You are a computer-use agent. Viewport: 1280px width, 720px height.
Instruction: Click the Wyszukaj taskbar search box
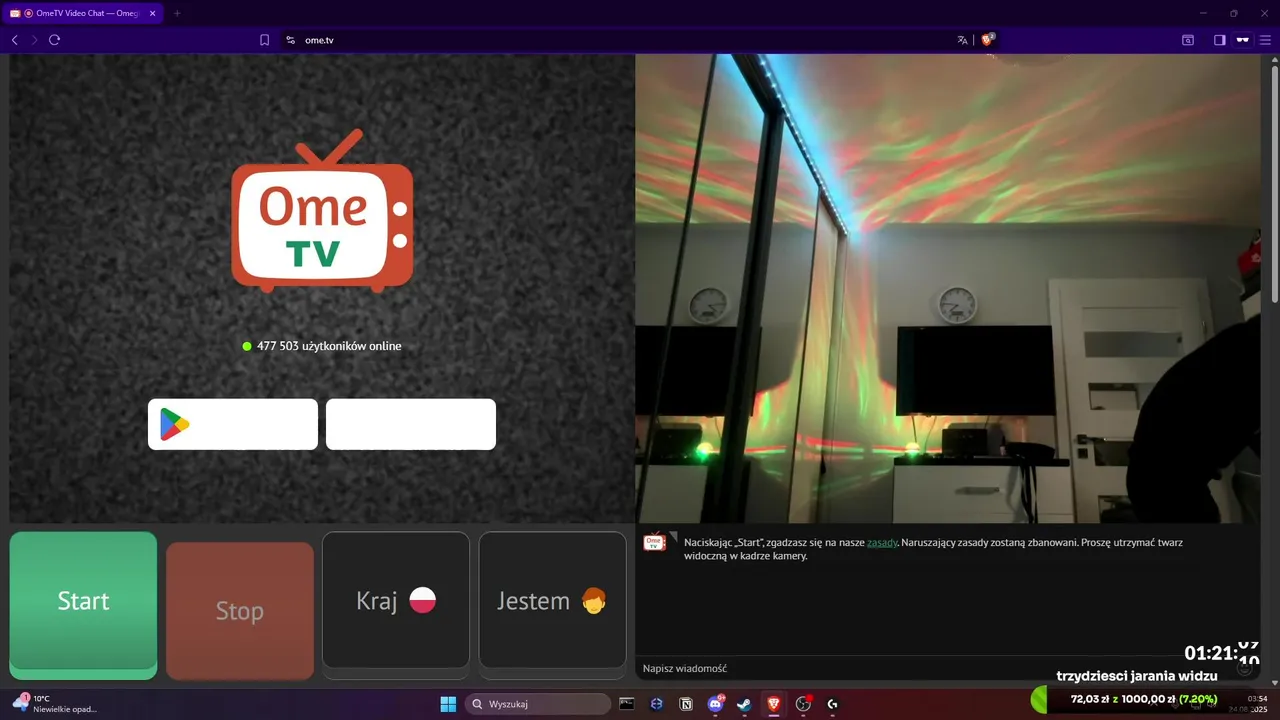(538, 704)
